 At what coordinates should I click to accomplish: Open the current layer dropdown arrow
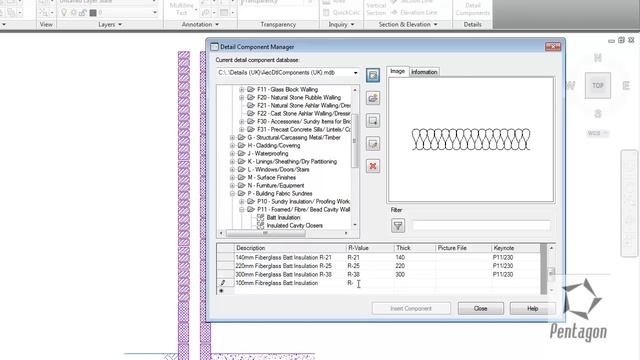coord(155,13)
